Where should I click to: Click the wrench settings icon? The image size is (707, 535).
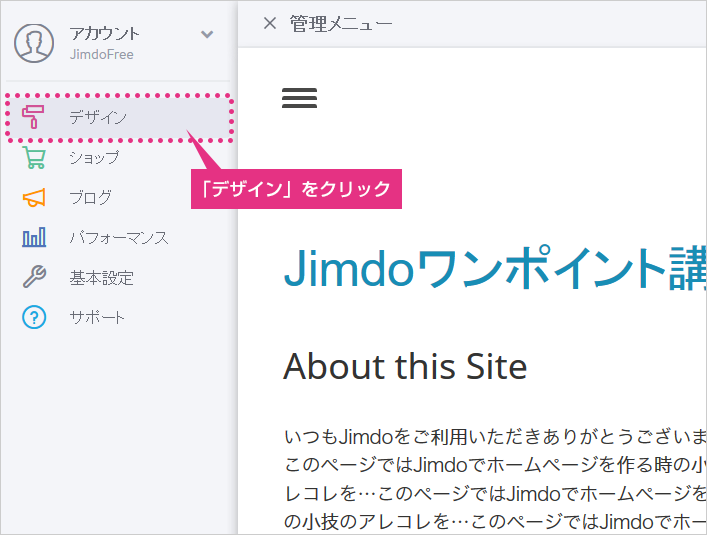[x=34, y=277]
